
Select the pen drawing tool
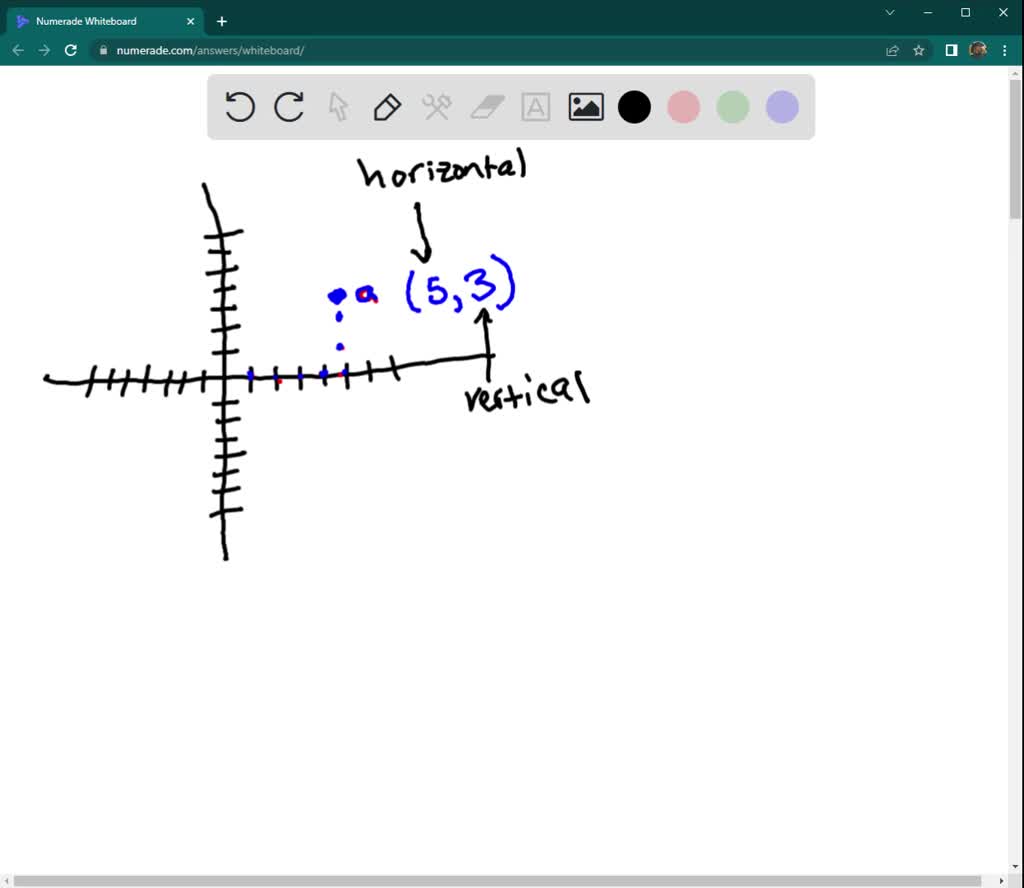387,107
